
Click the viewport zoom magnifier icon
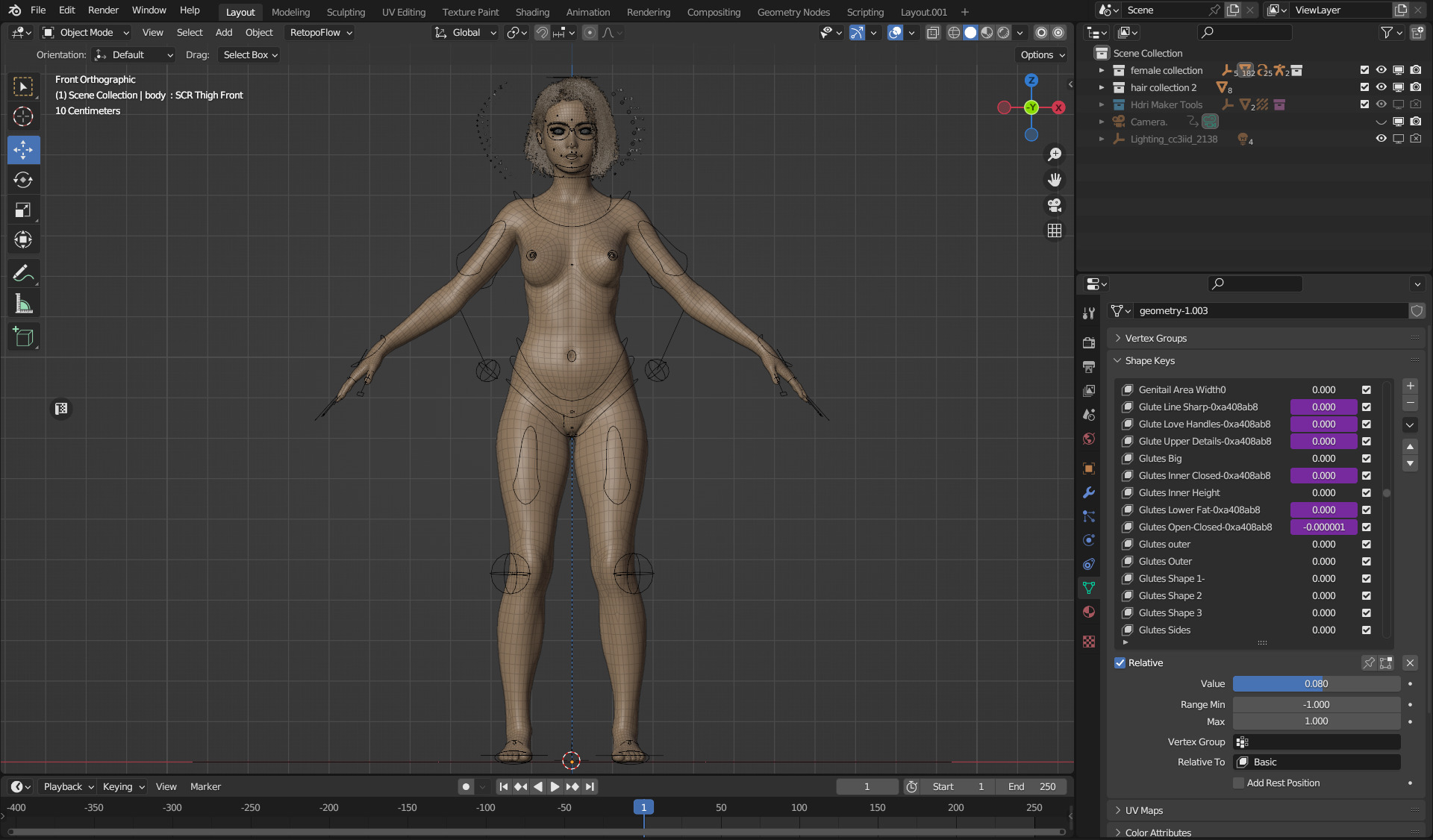click(x=1054, y=154)
